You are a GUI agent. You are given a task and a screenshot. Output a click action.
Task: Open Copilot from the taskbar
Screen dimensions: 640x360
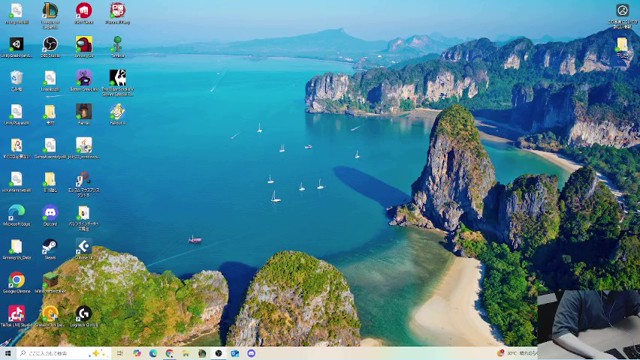pyautogui.click(x=137, y=353)
